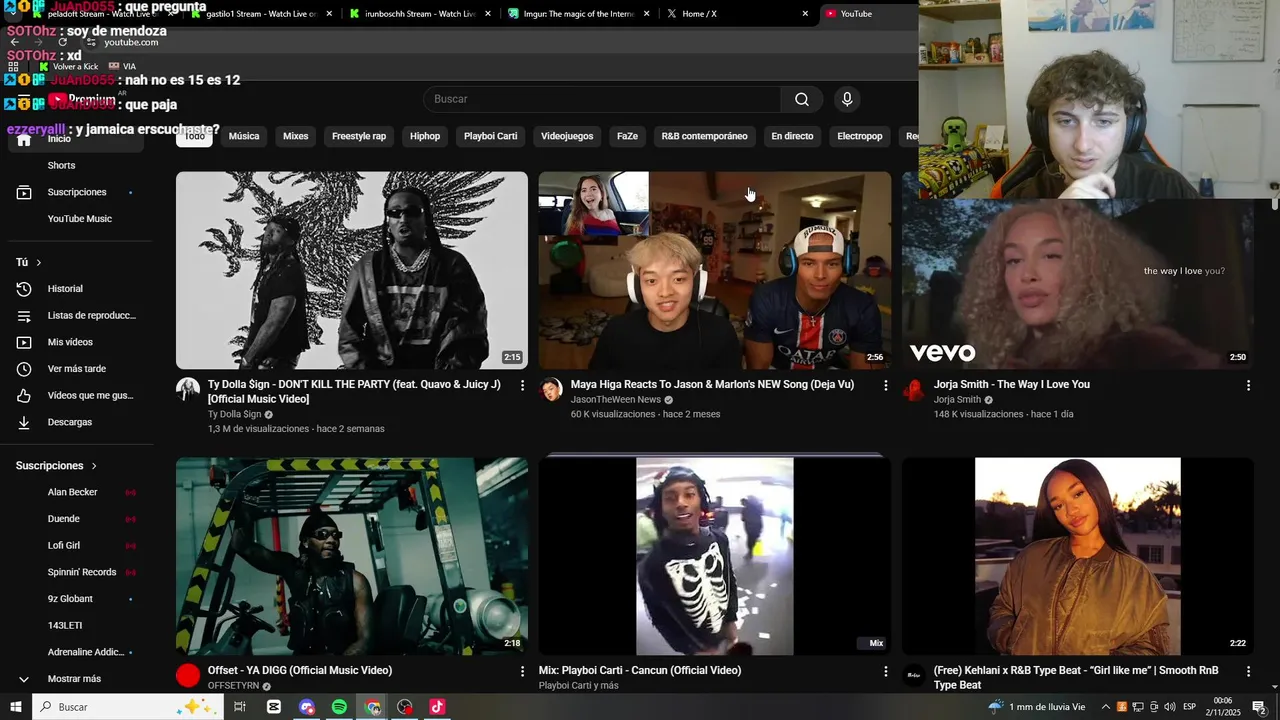
Task: Click the Volver a Kick bookmark
Action: pyautogui.click(x=67, y=67)
